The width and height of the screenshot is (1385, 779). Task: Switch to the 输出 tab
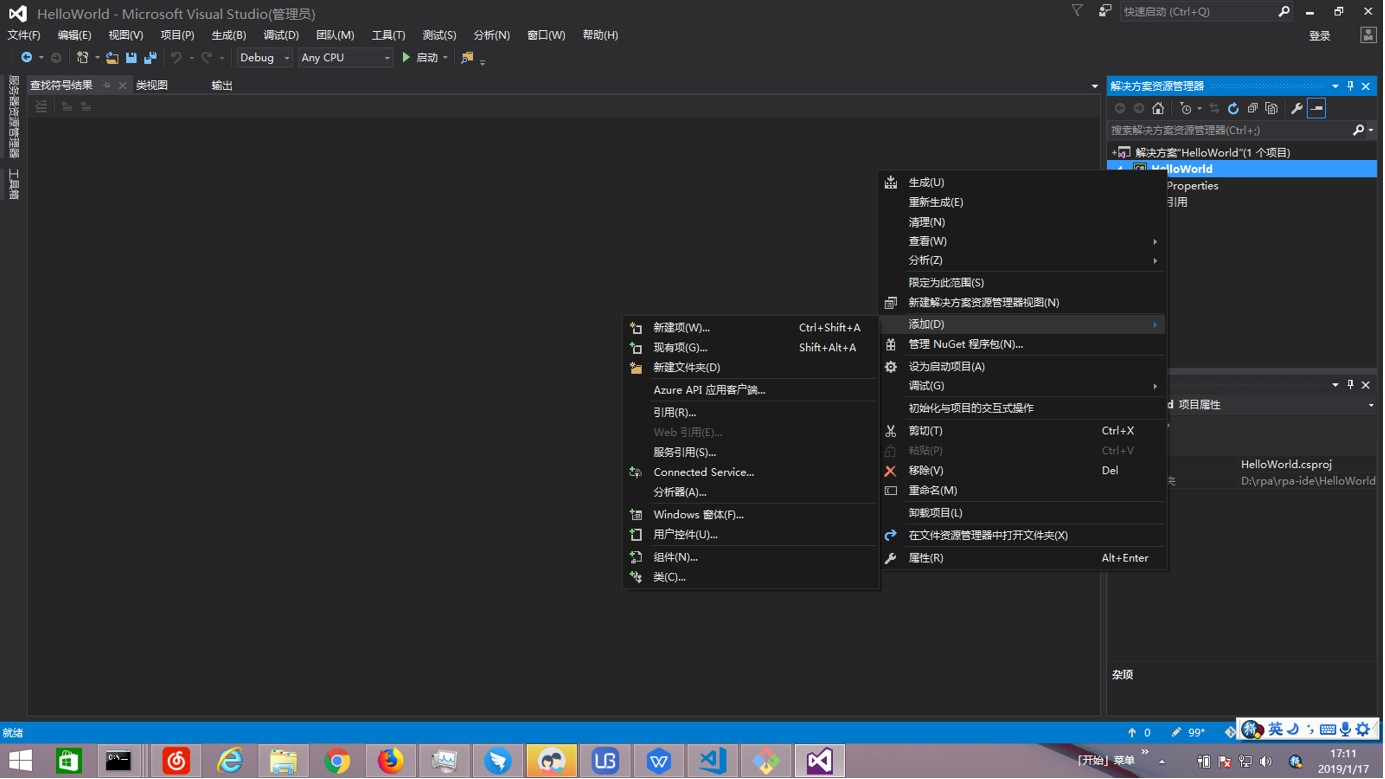222,86
